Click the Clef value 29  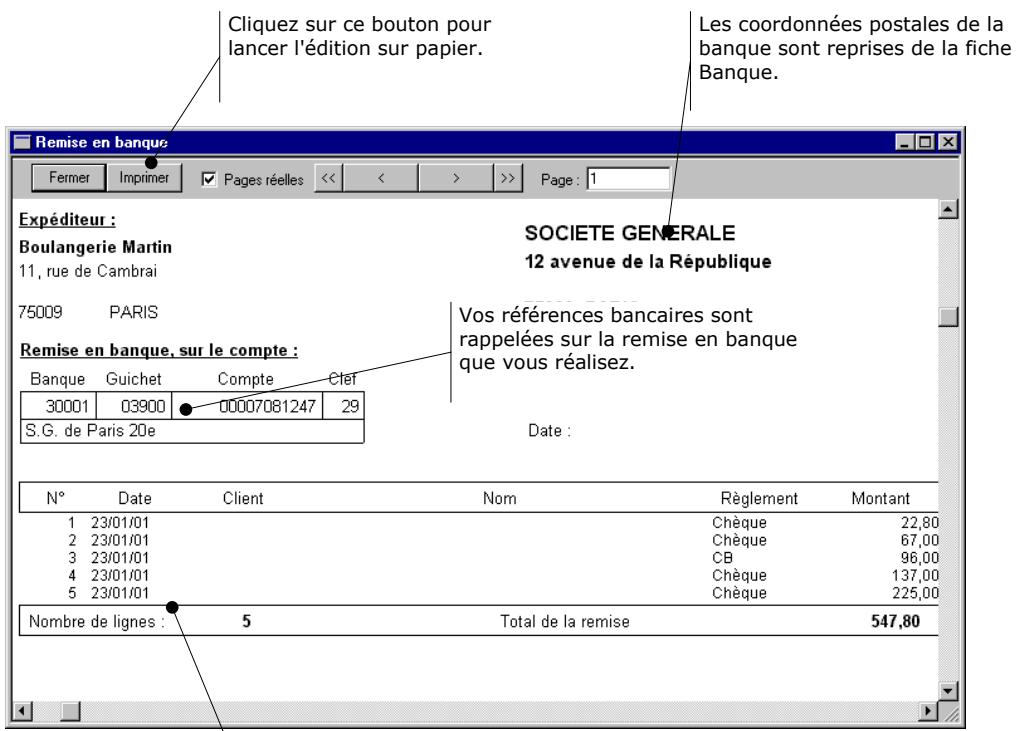coord(350,407)
